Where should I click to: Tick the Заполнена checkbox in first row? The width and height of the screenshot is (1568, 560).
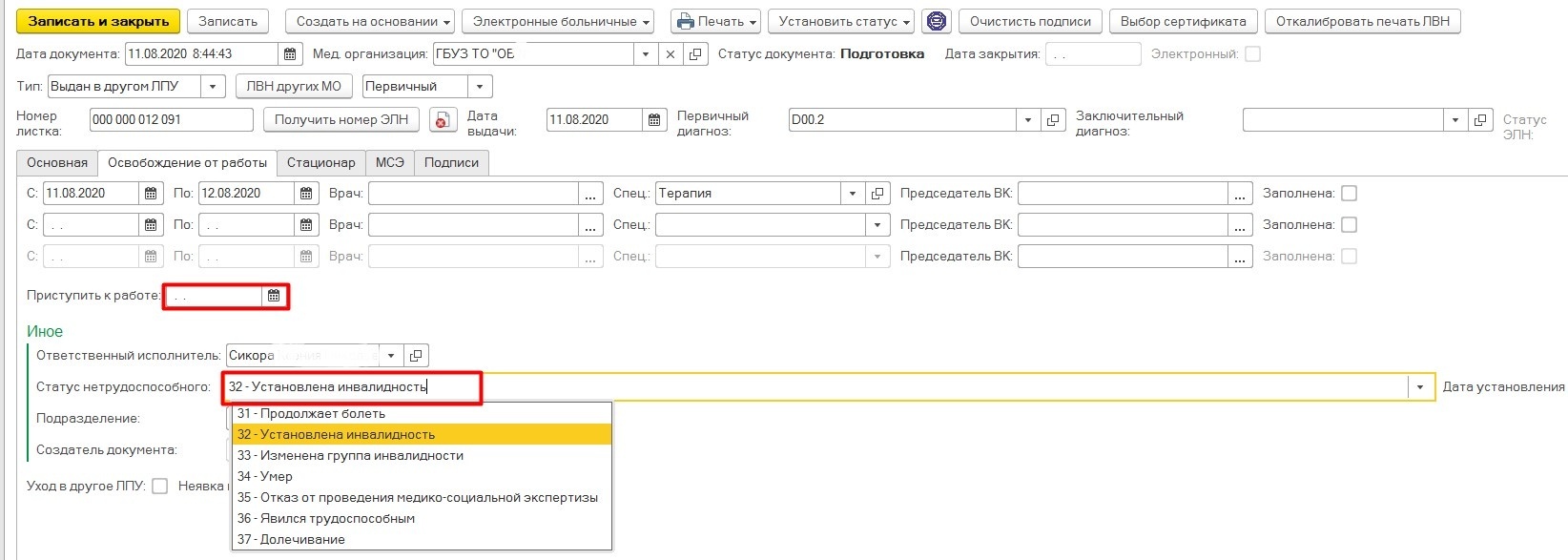[1349, 194]
